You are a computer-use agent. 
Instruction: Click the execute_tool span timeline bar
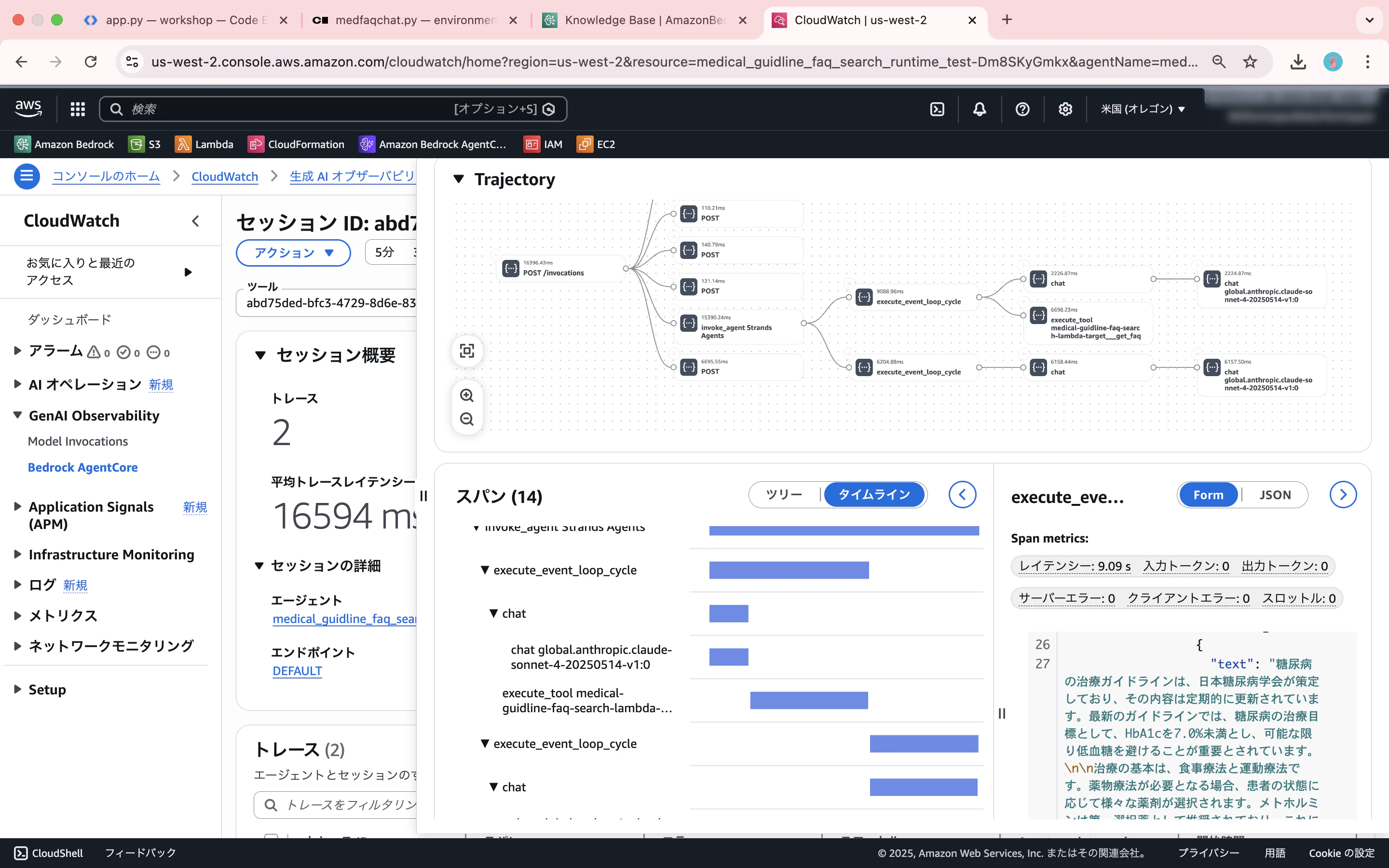(x=809, y=700)
